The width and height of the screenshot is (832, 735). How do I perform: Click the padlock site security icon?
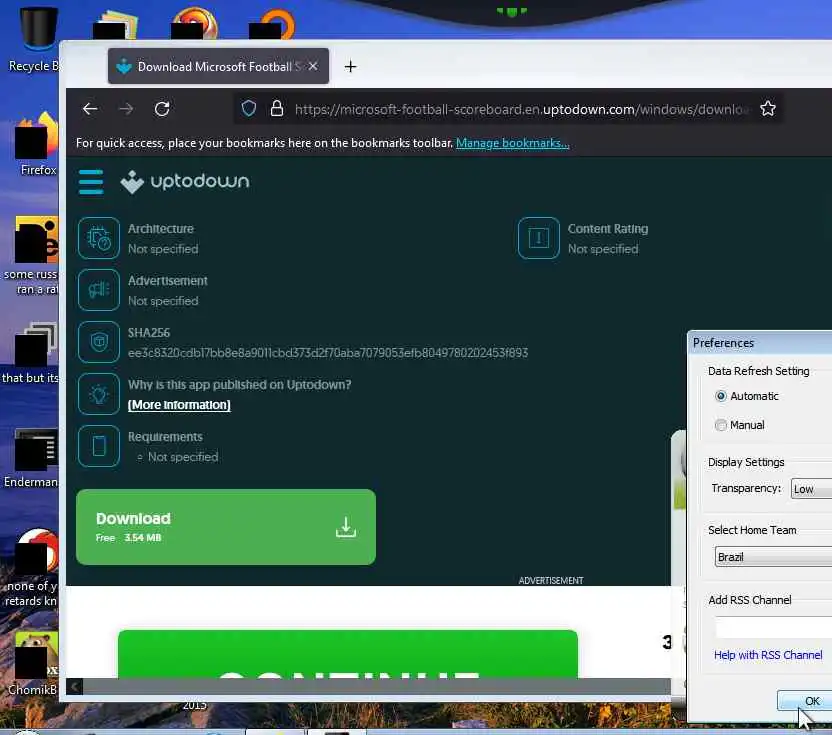[x=276, y=109]
